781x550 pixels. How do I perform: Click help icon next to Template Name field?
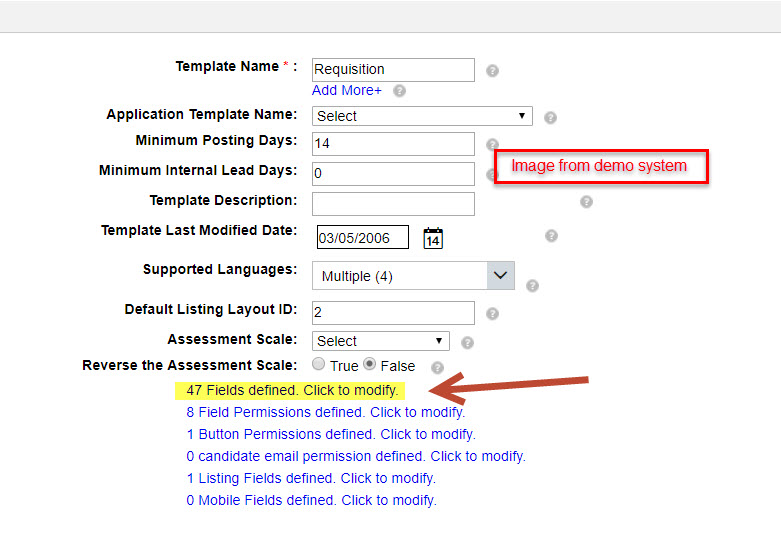(x=492, y=71)
